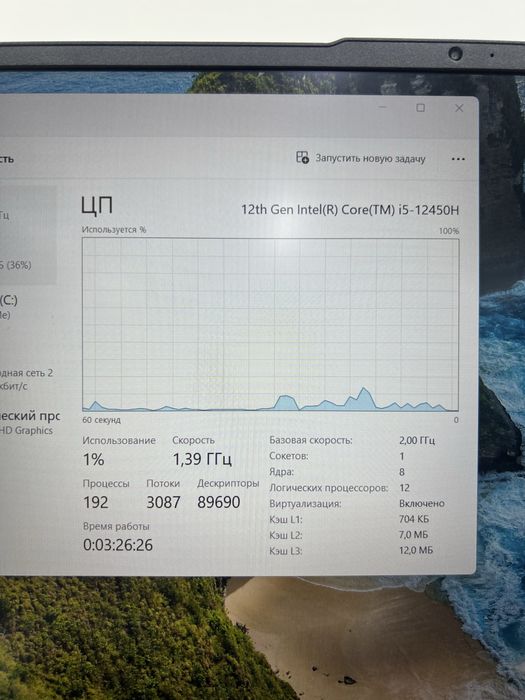Click the Кэш L1 value 704 КБ
Screen dimensions: 525x700
click(x=414, y=519)
